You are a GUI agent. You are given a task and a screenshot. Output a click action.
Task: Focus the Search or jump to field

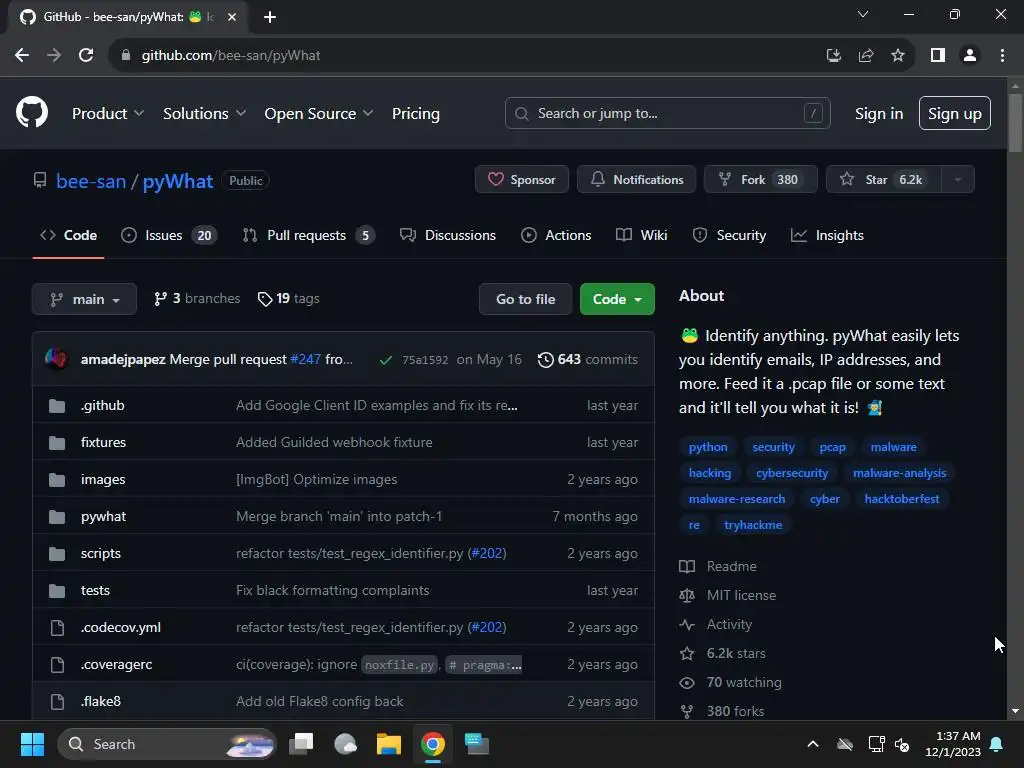[x=667, y=113]
